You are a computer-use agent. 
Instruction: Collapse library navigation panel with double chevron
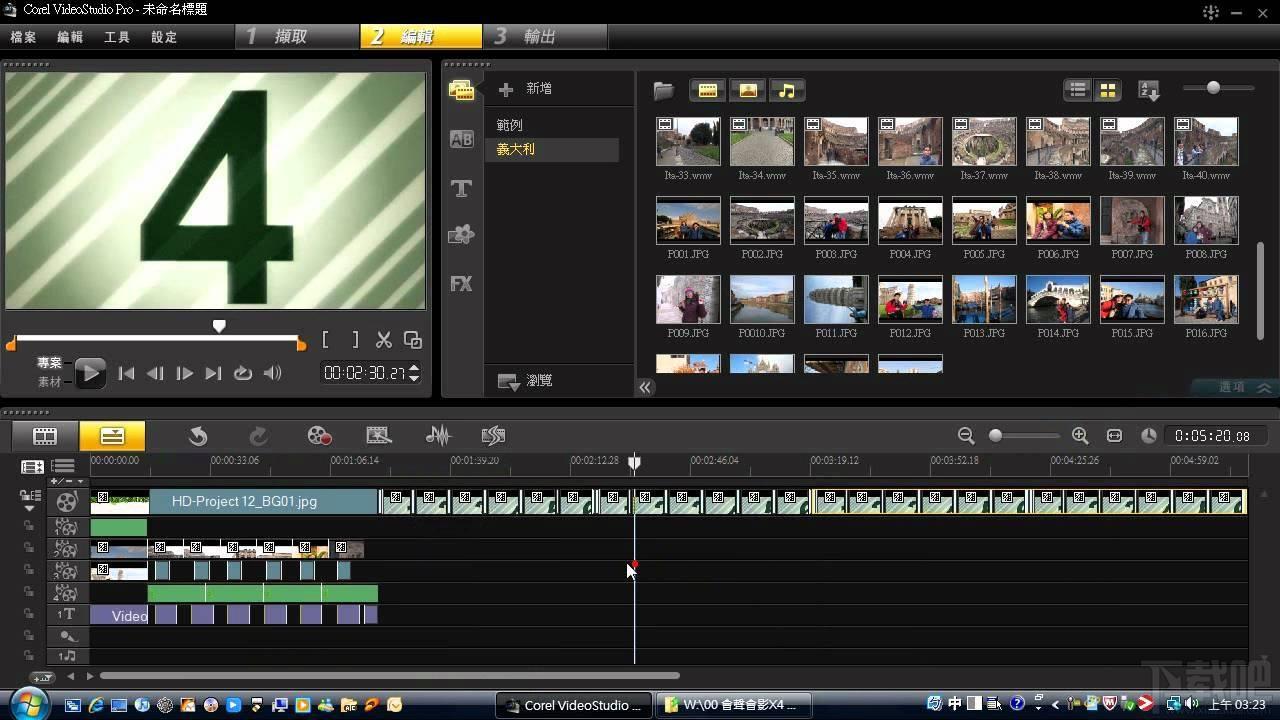click(x=646, y=387)
